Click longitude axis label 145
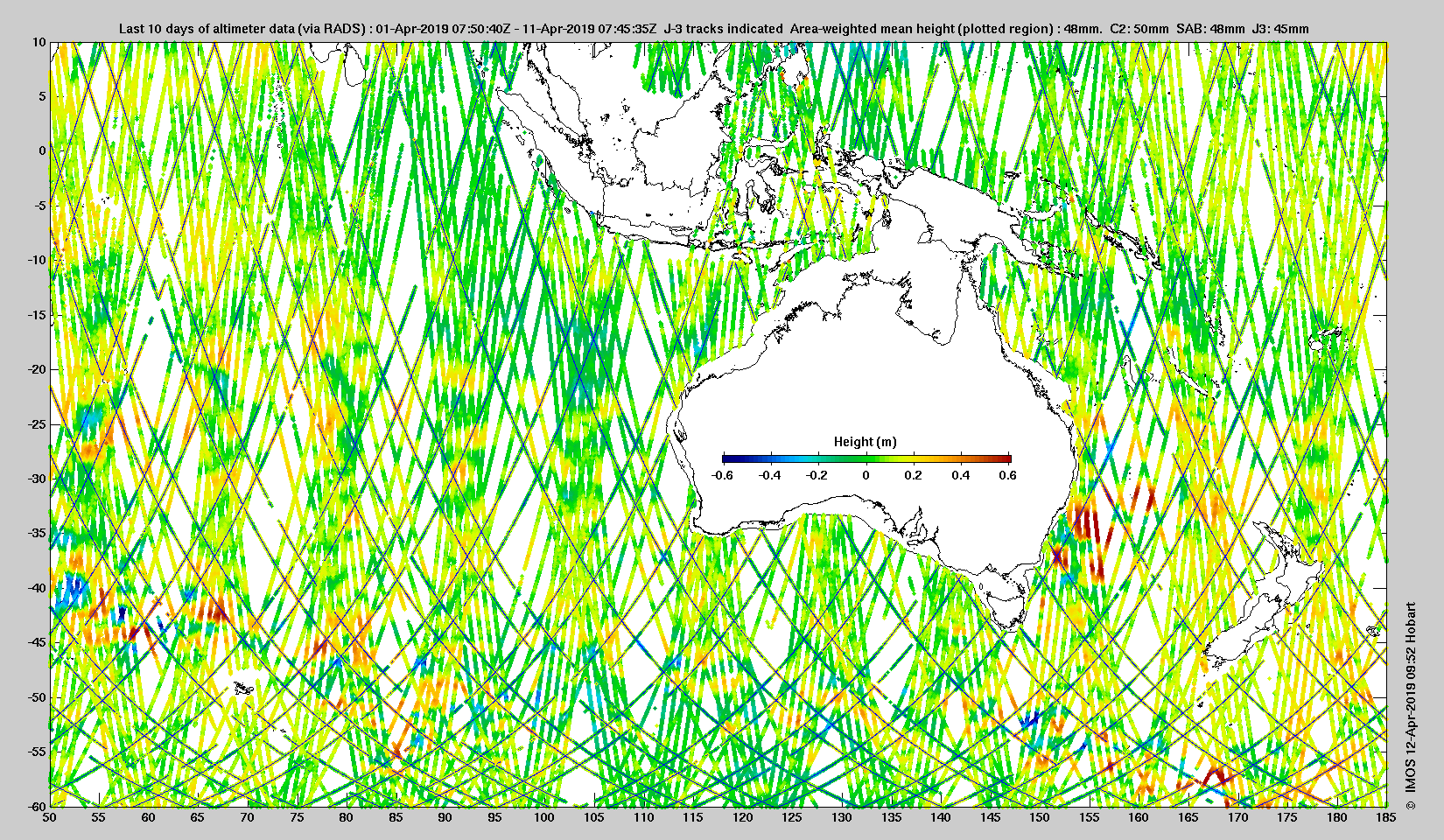This screenshot has height=840, width=1444. click(x=990, y=817)
